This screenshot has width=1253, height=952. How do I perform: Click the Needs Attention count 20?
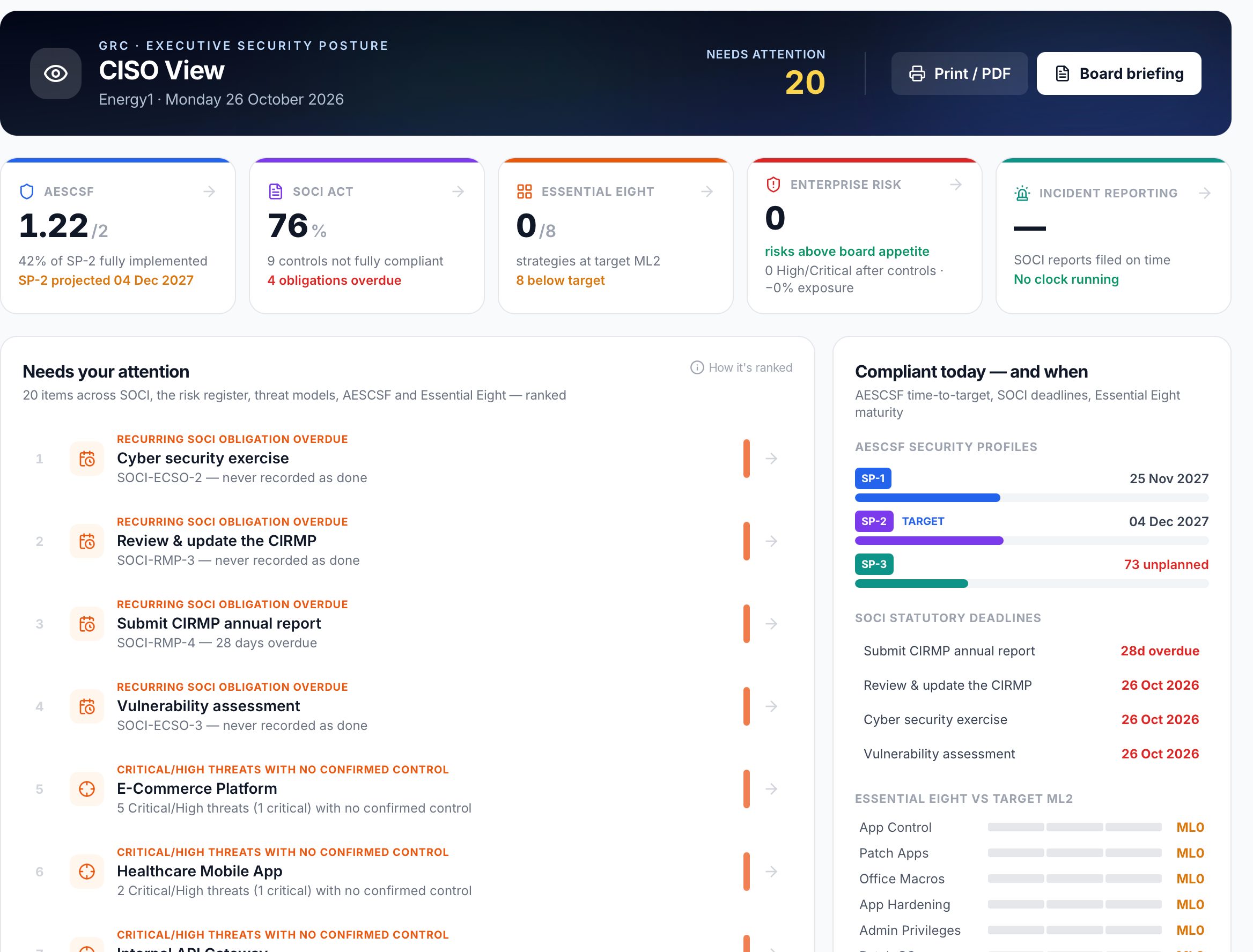805,83
